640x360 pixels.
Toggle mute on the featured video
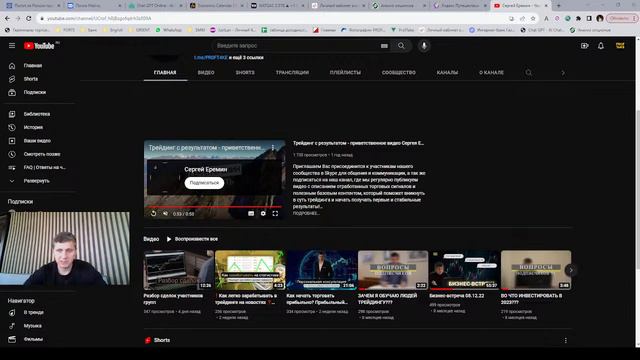165,213
